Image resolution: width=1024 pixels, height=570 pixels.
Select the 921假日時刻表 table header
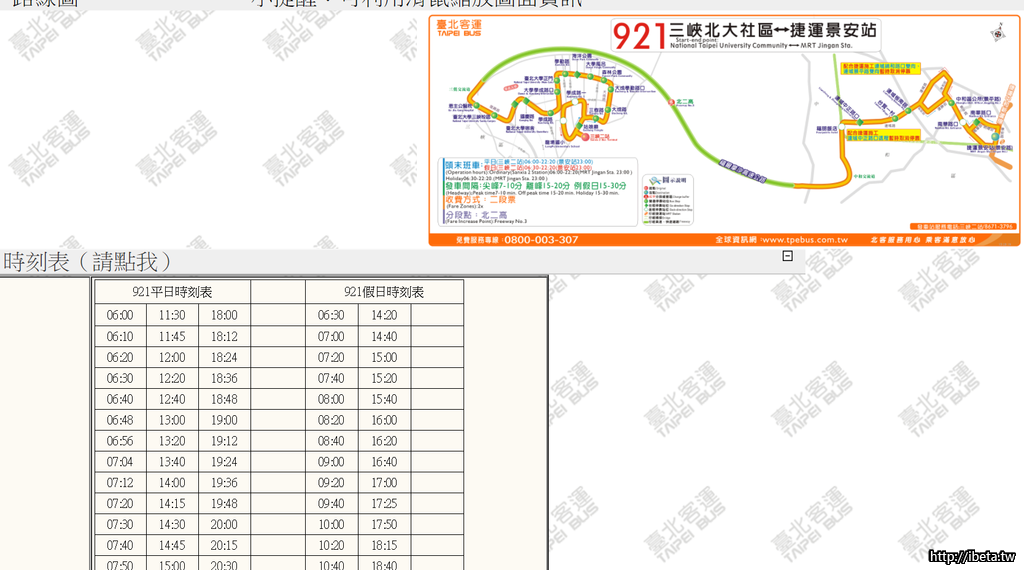click(384, 292)
